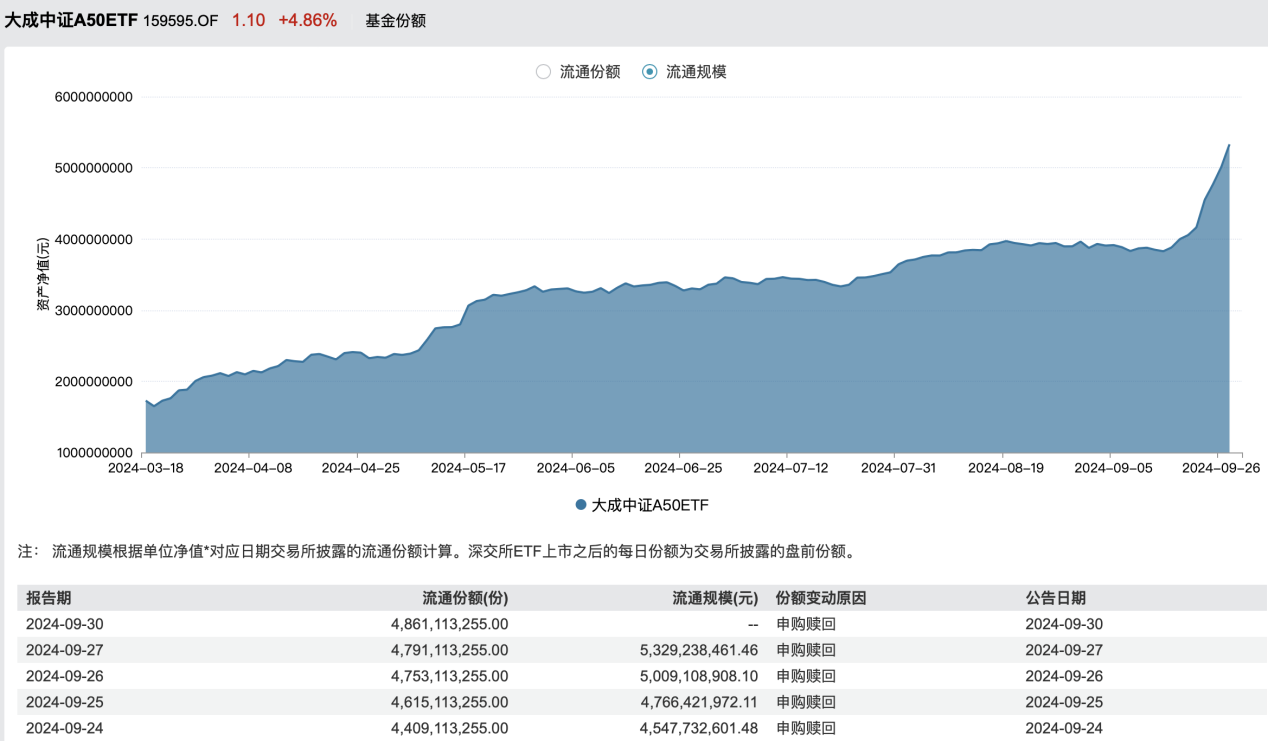This screenshot has height=741, width=1268.
Task: Click the footnote starting with 注：
Action: (x=438, y=551)
